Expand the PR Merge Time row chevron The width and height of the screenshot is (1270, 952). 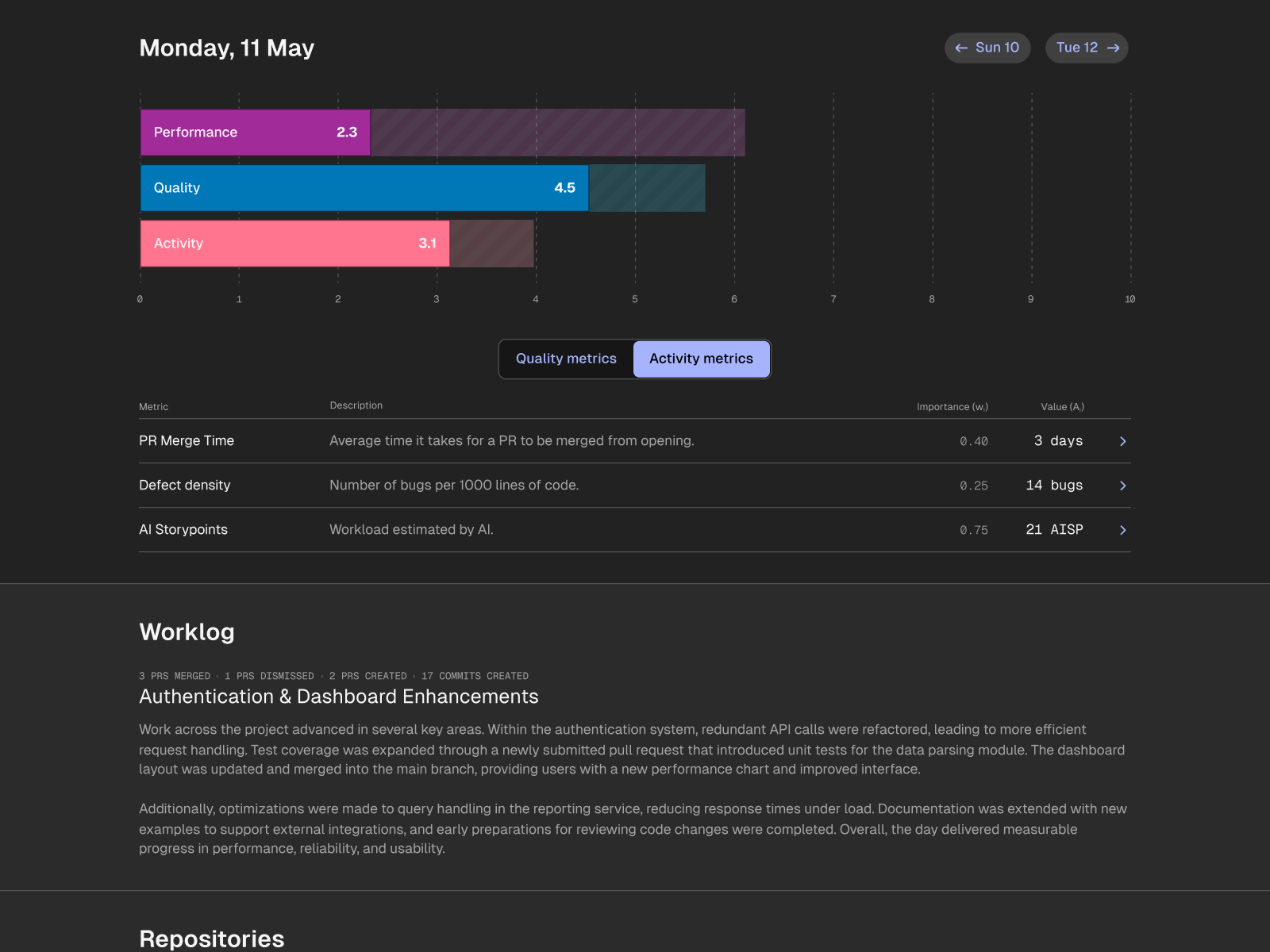(1122, 441)
